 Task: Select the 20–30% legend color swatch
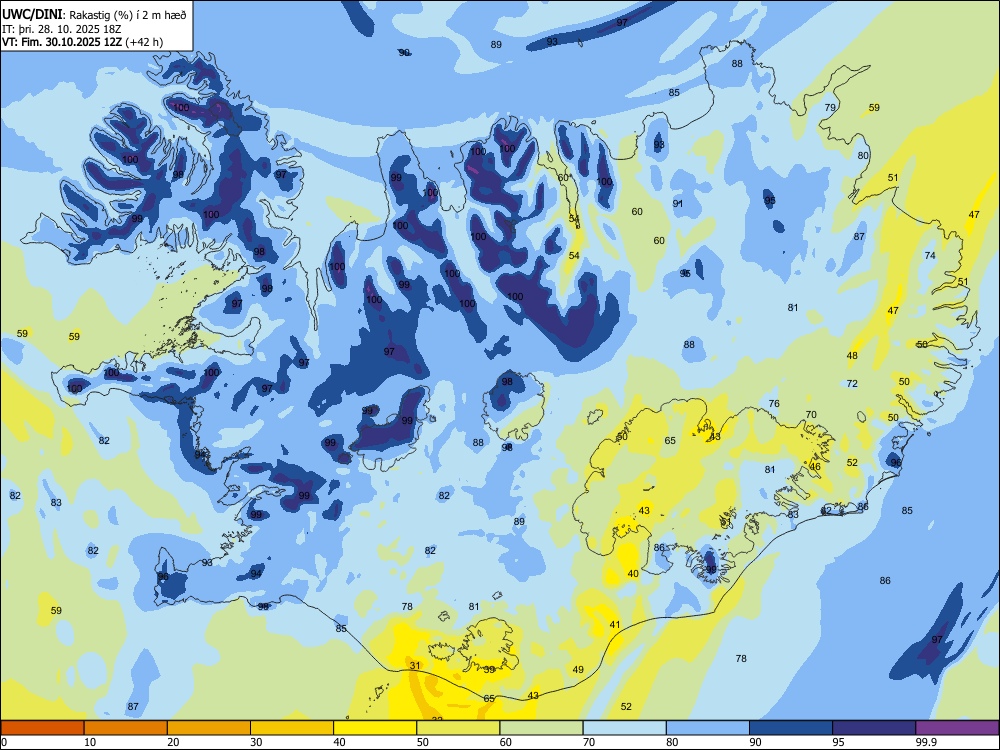point(209,728)
